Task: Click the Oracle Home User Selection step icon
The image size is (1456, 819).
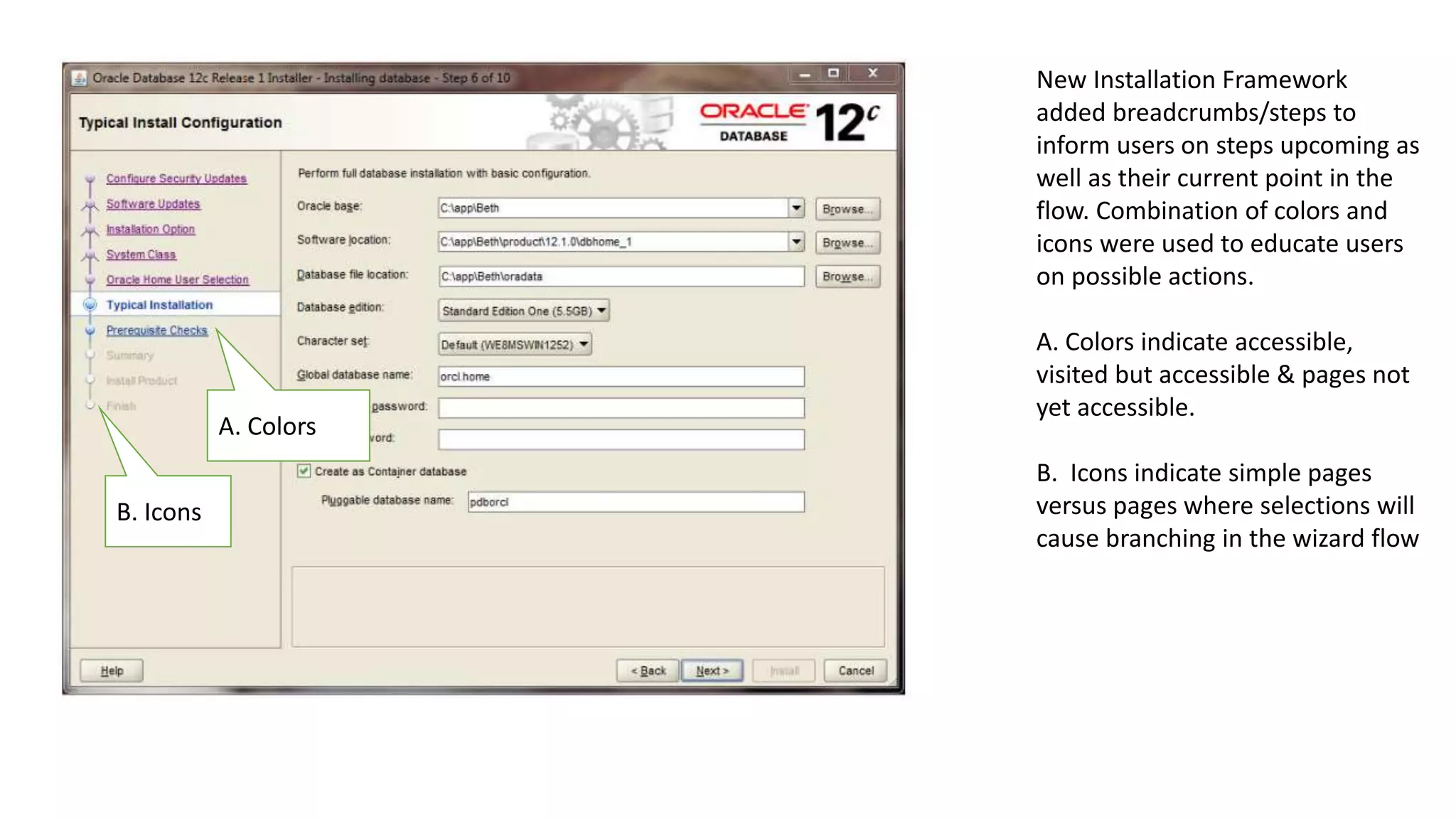Action: (90, 280)
